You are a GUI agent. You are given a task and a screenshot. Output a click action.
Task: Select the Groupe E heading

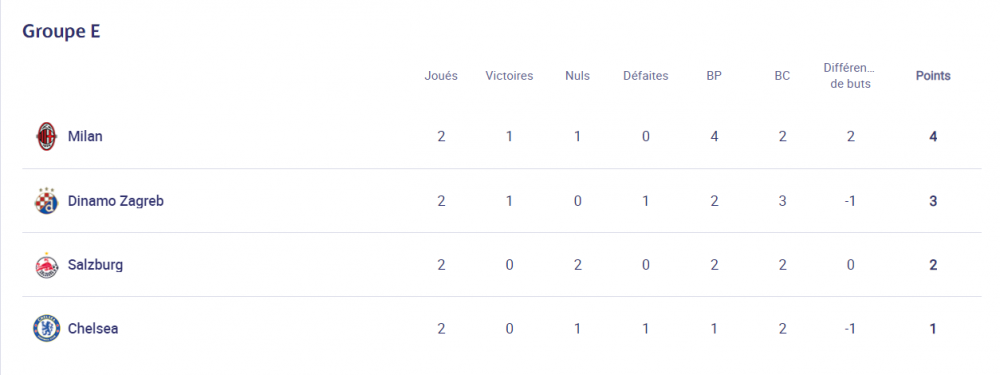61,31
